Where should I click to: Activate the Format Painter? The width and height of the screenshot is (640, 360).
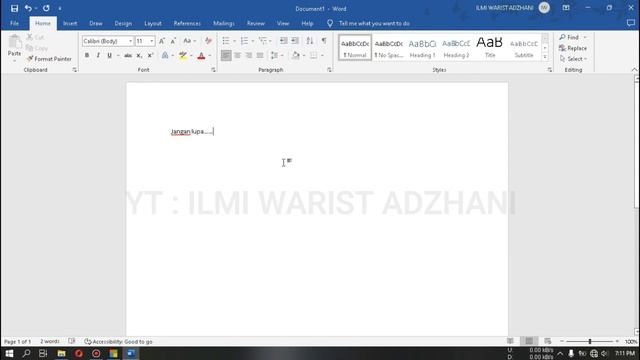[49, 59]
